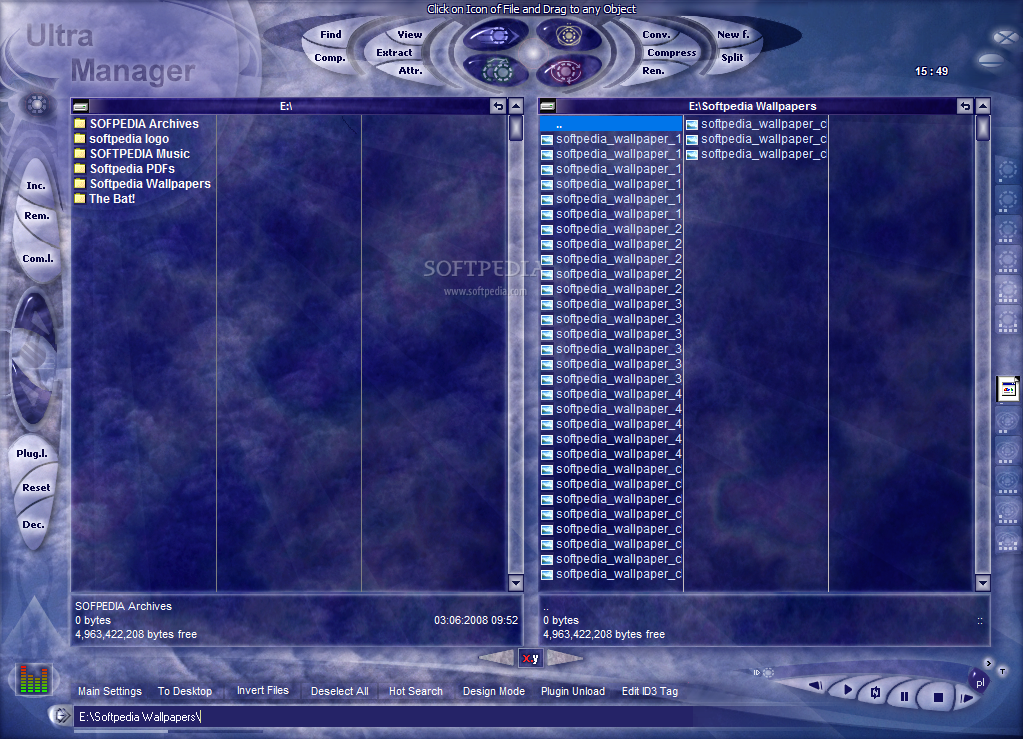Viewport: 1023px width, 739px height.
Task: Click the go icon beside the path field
Action: (61, 716)
